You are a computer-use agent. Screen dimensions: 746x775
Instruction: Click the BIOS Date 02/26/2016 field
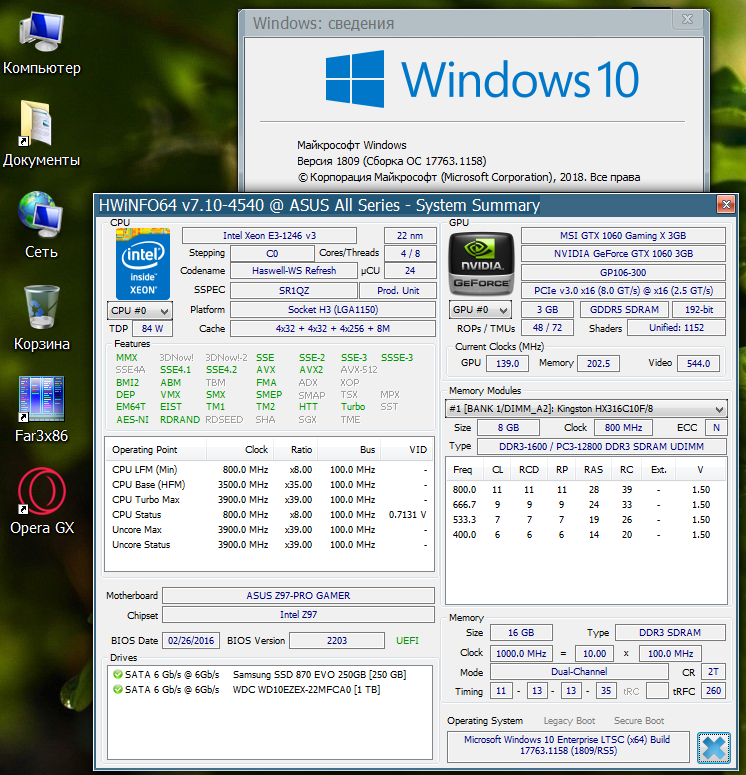point(191,641)
